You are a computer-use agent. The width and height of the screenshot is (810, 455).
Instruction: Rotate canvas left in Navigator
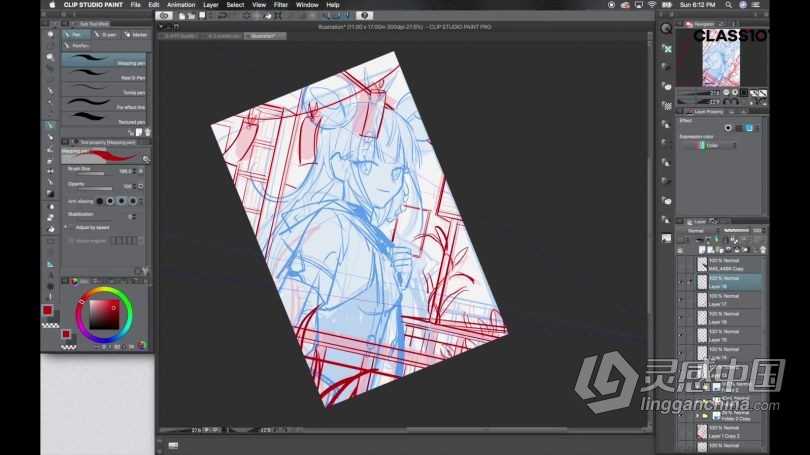[x=726, y=102]
